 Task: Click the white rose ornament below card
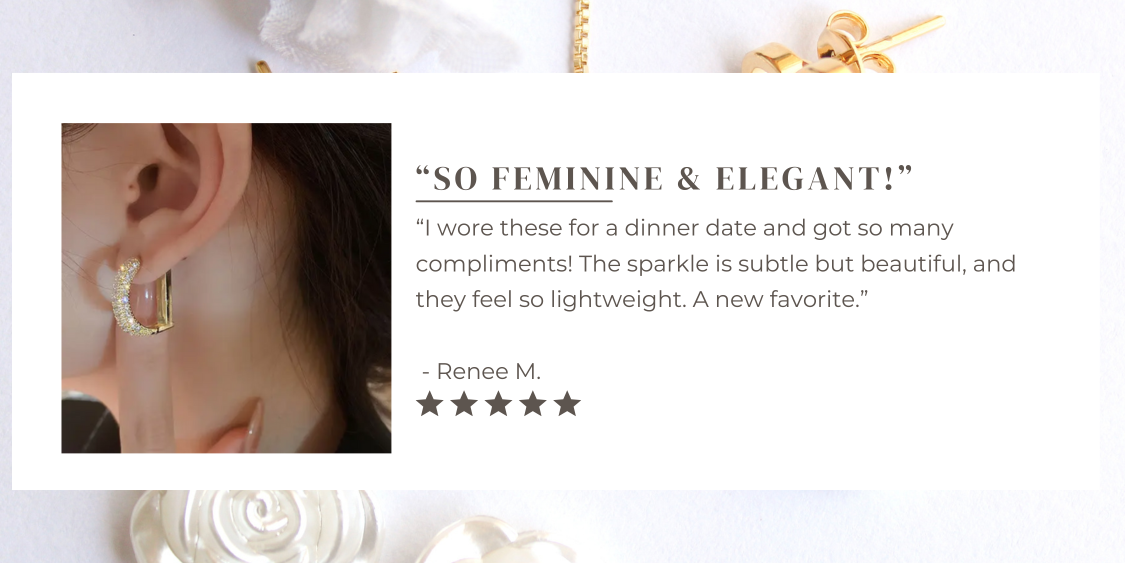(255, 526)
